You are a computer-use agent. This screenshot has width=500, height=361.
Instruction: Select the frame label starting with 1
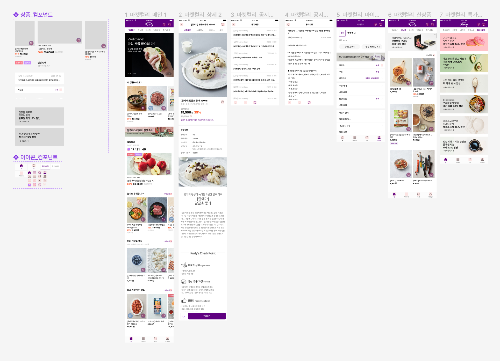146,15
